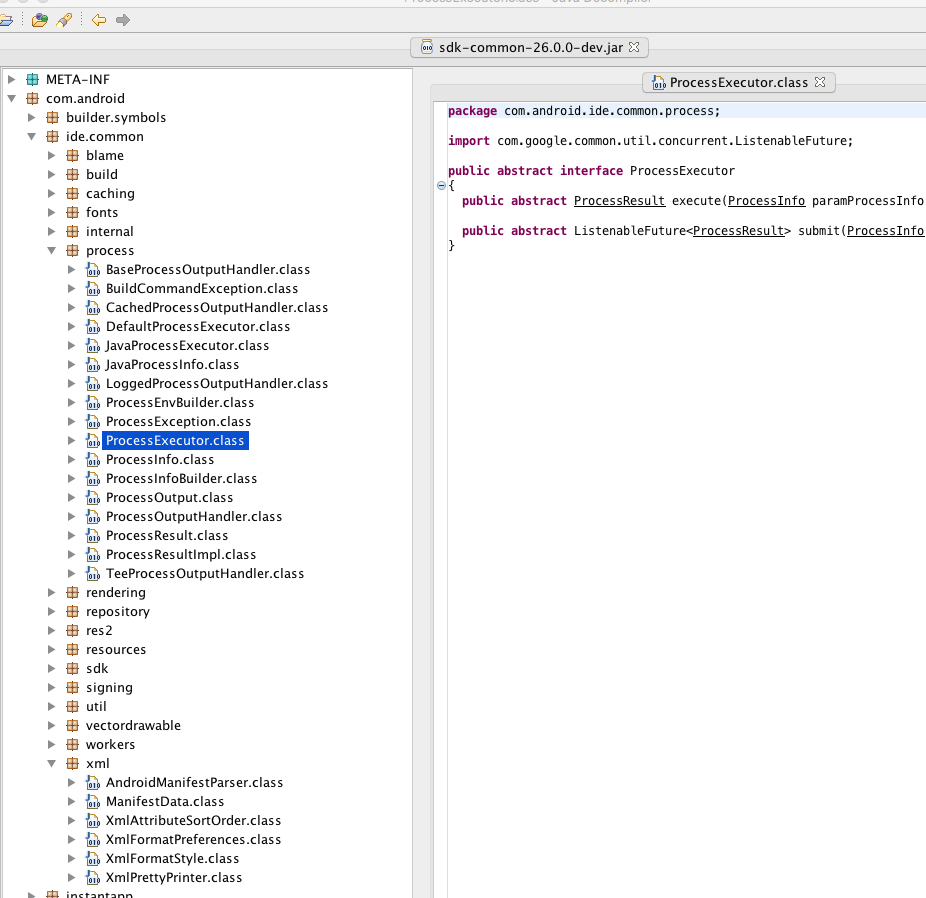
Task: Click the class icon beside ProcessInfo.class
Action: click(93, 460)
